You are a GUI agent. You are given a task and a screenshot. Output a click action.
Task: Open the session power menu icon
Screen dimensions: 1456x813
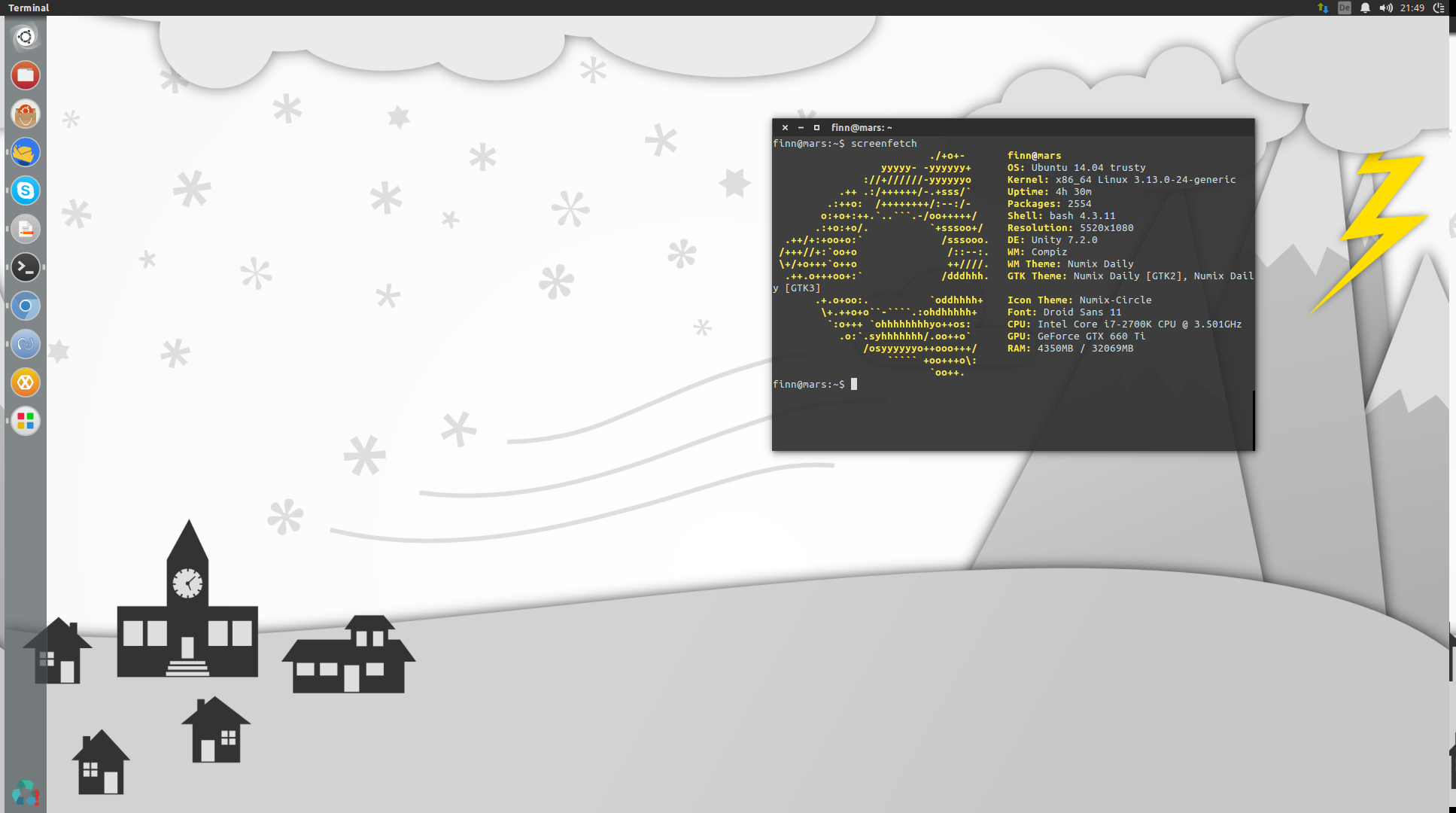click(1439, 8)
